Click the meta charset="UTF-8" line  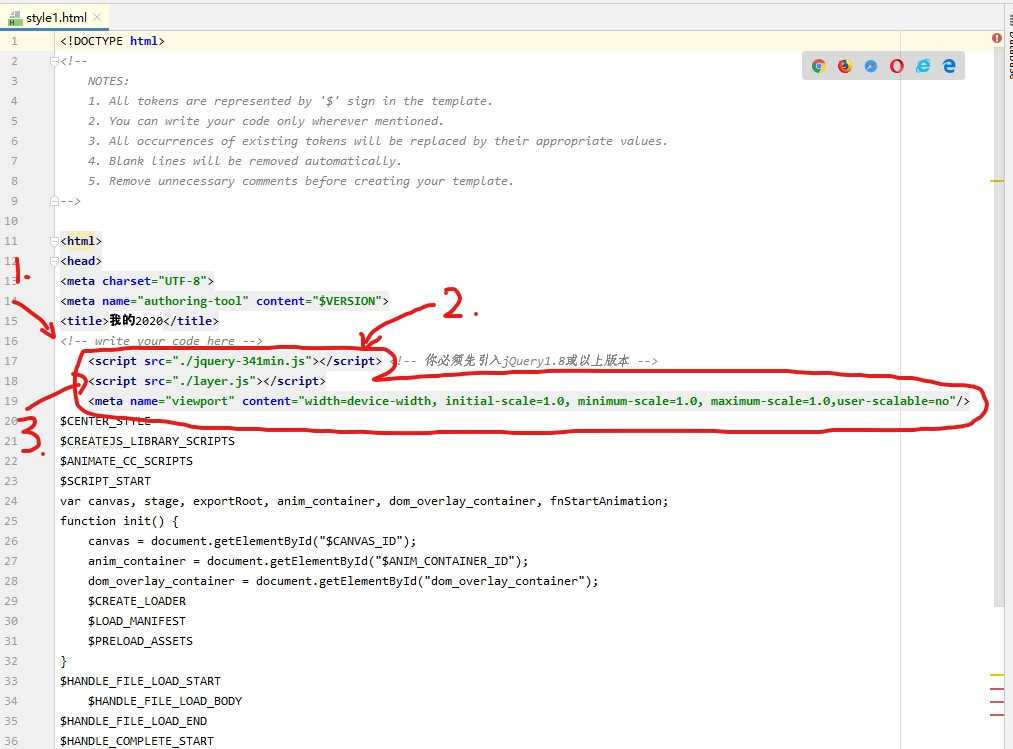point(137,281)
